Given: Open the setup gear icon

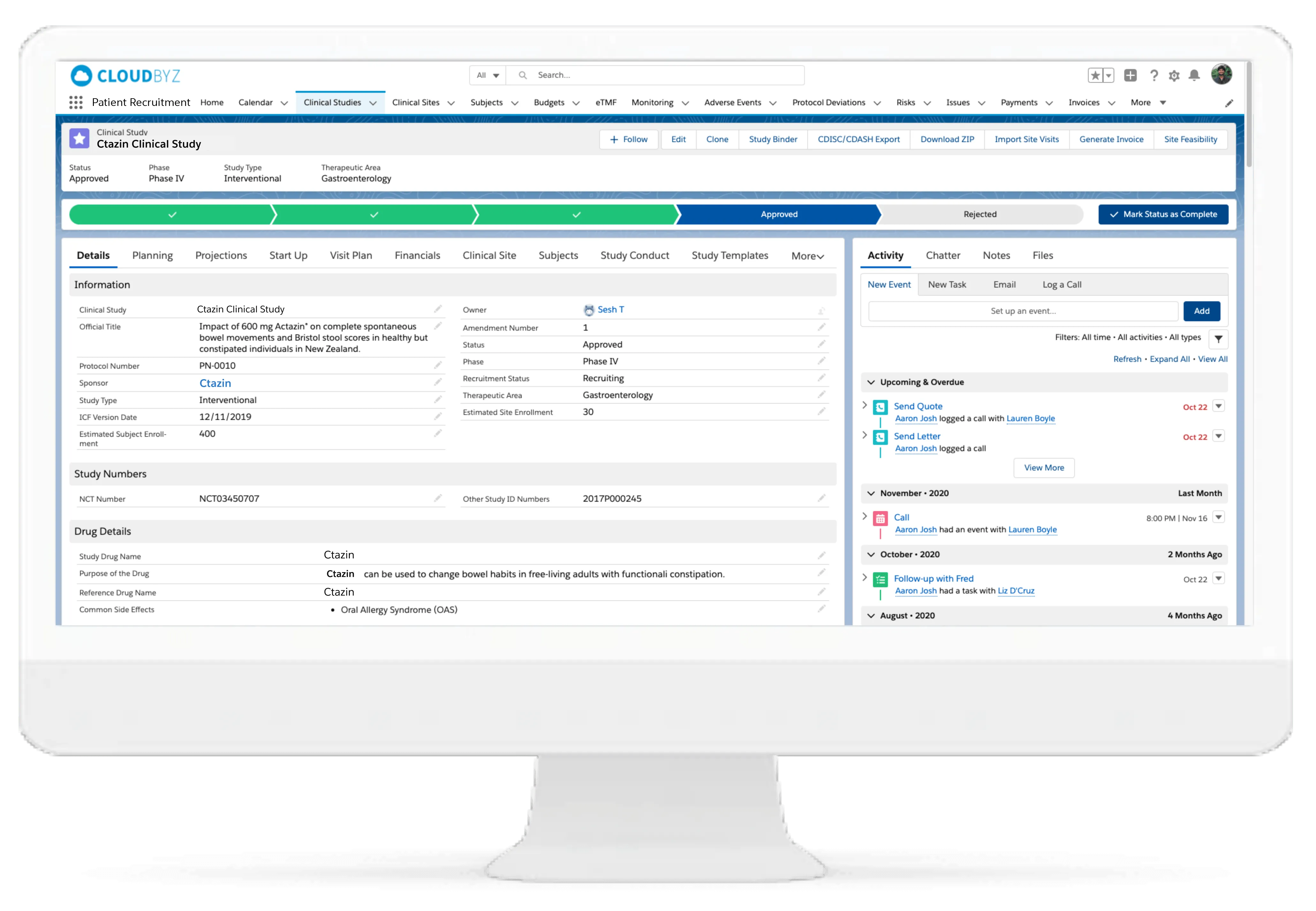Looking at the screenshot, I should (x=1174, y=75).
